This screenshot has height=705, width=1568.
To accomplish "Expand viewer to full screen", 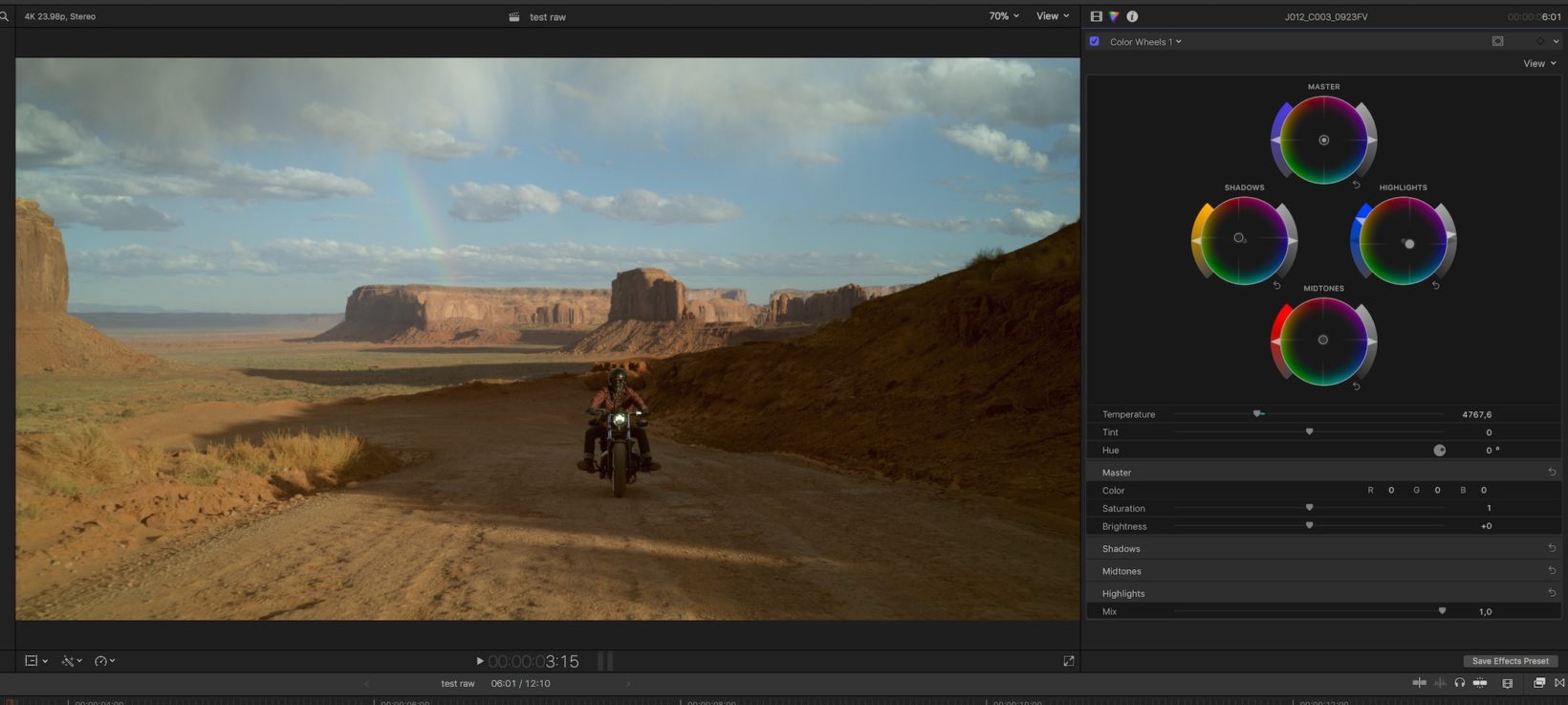I will [1068, 661].
